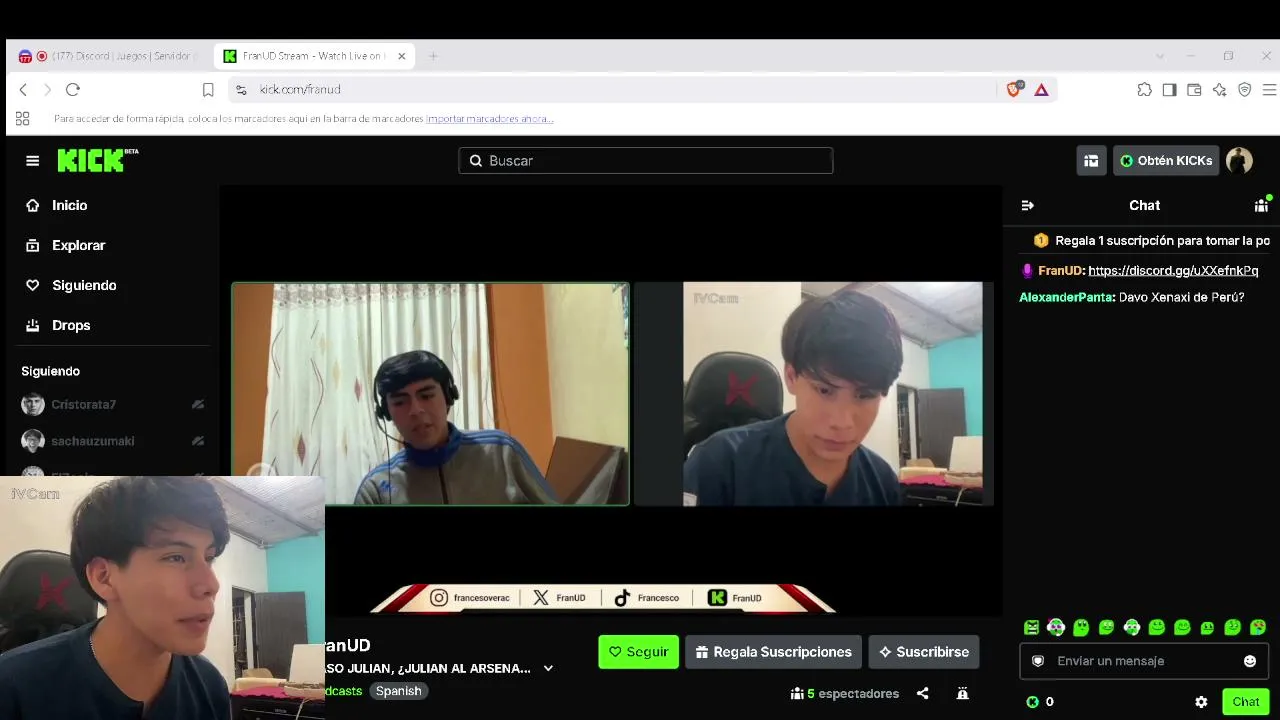Viewport: 1280px width, 720px height.
Task: Click the left webcam feed in stream
Action: click(430, 394)
